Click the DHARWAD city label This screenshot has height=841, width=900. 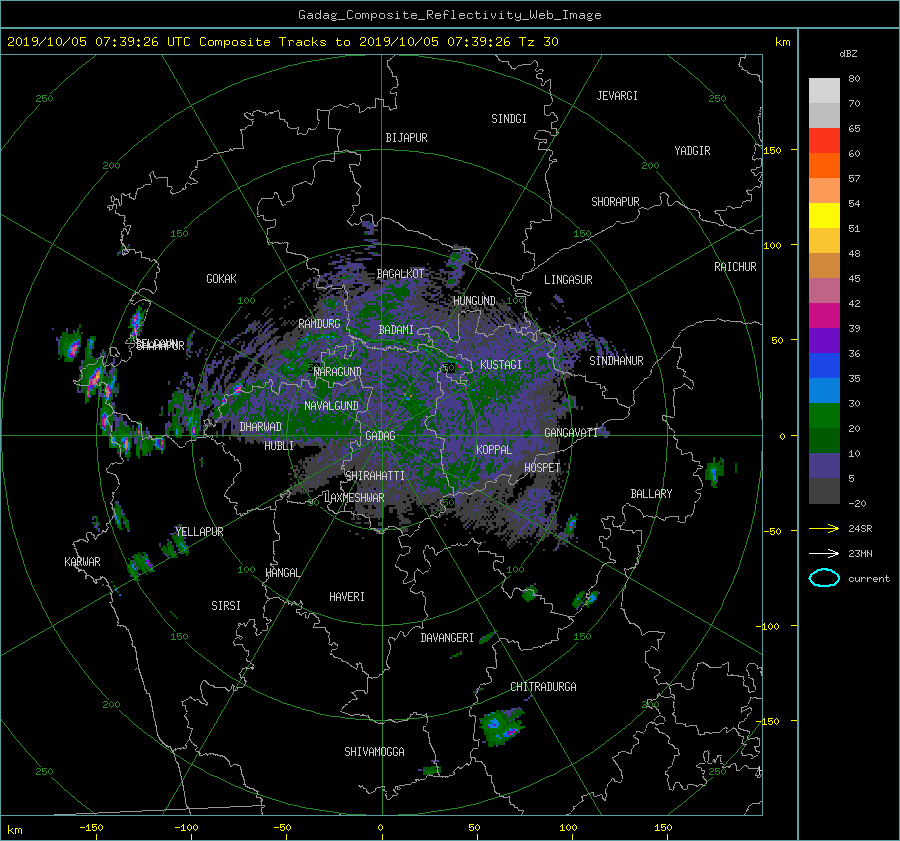pos(260,427)
